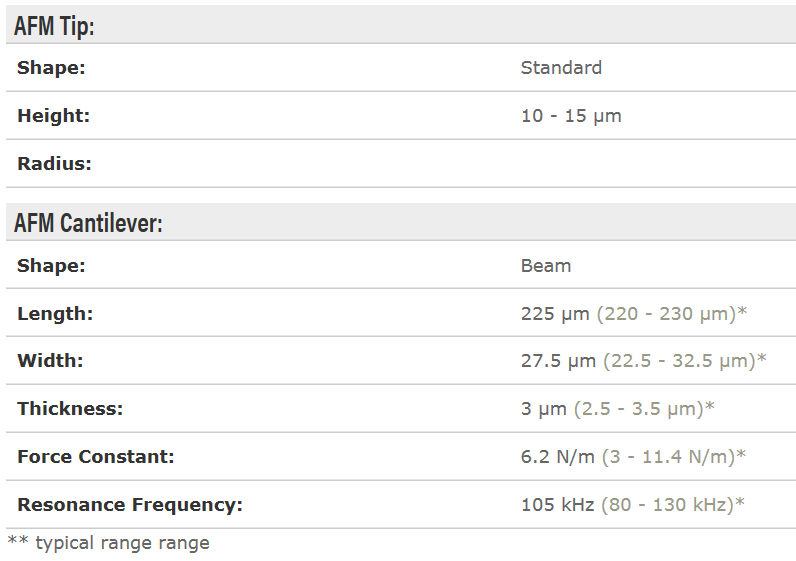
Task: Select the Standard tip shape value
Action: coord(561,68)
